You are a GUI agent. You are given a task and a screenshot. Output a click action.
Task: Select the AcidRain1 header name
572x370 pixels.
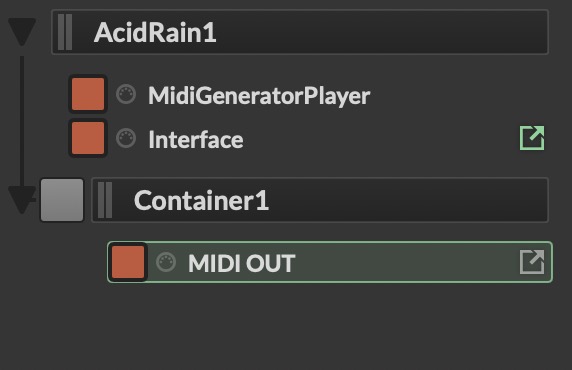click(x=155, y=32)
